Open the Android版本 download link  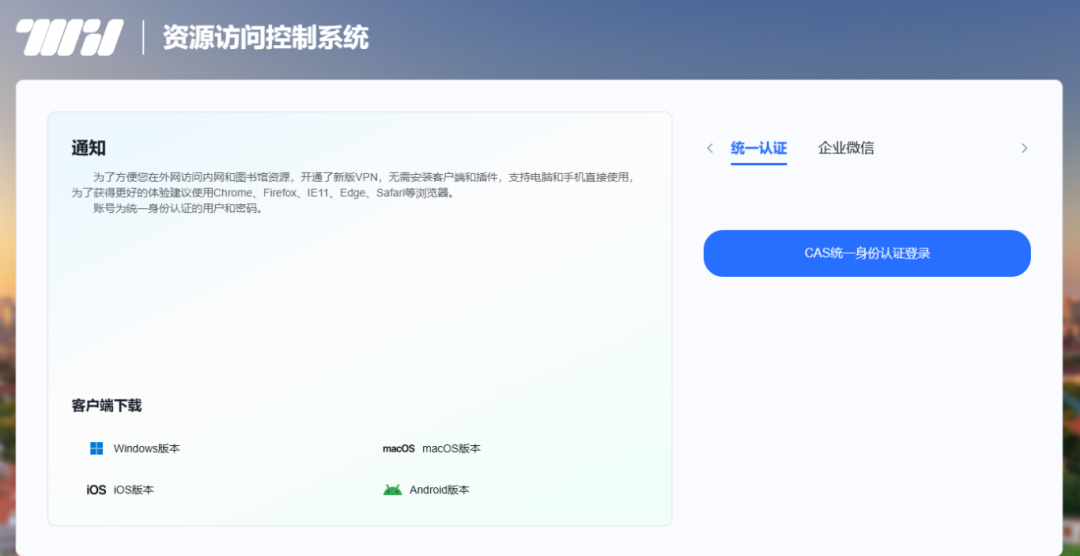[439, 490]
